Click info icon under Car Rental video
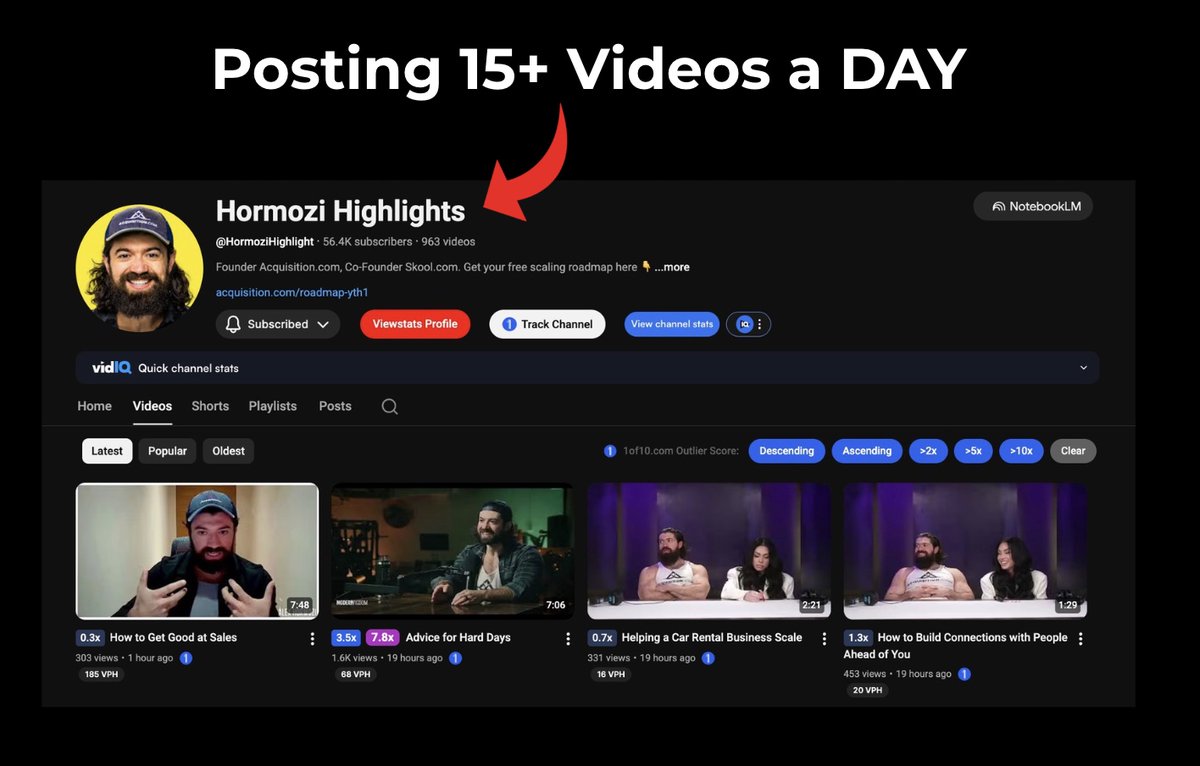 (708, 658)
